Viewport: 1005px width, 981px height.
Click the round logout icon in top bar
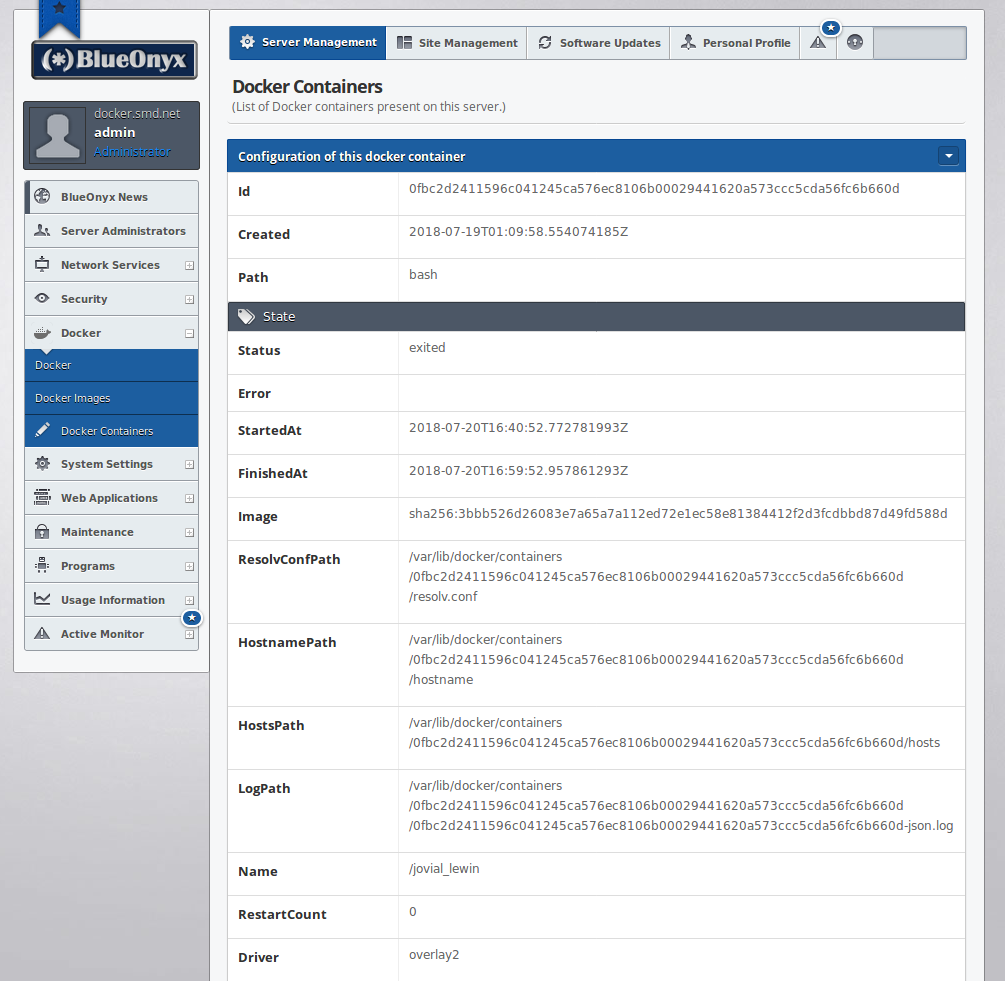[x=854, y=42]
